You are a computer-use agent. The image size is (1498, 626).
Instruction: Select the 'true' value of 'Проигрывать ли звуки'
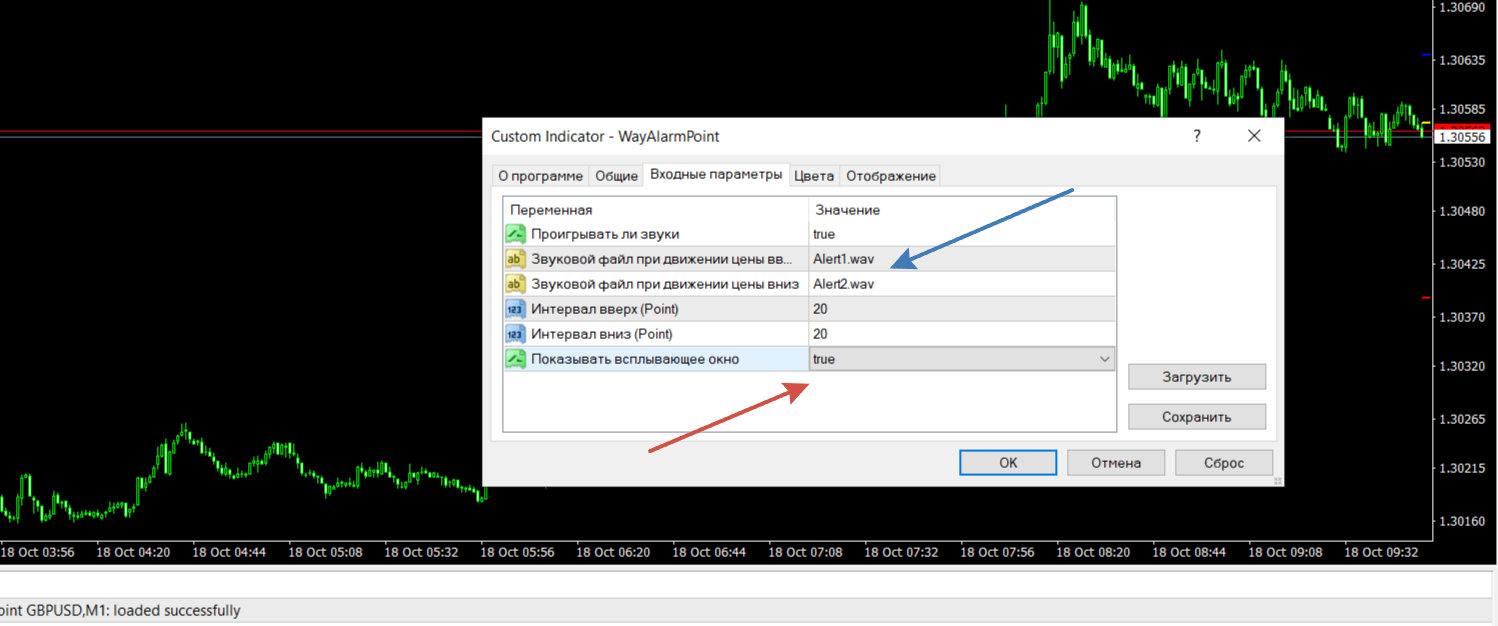pos(960,234)
